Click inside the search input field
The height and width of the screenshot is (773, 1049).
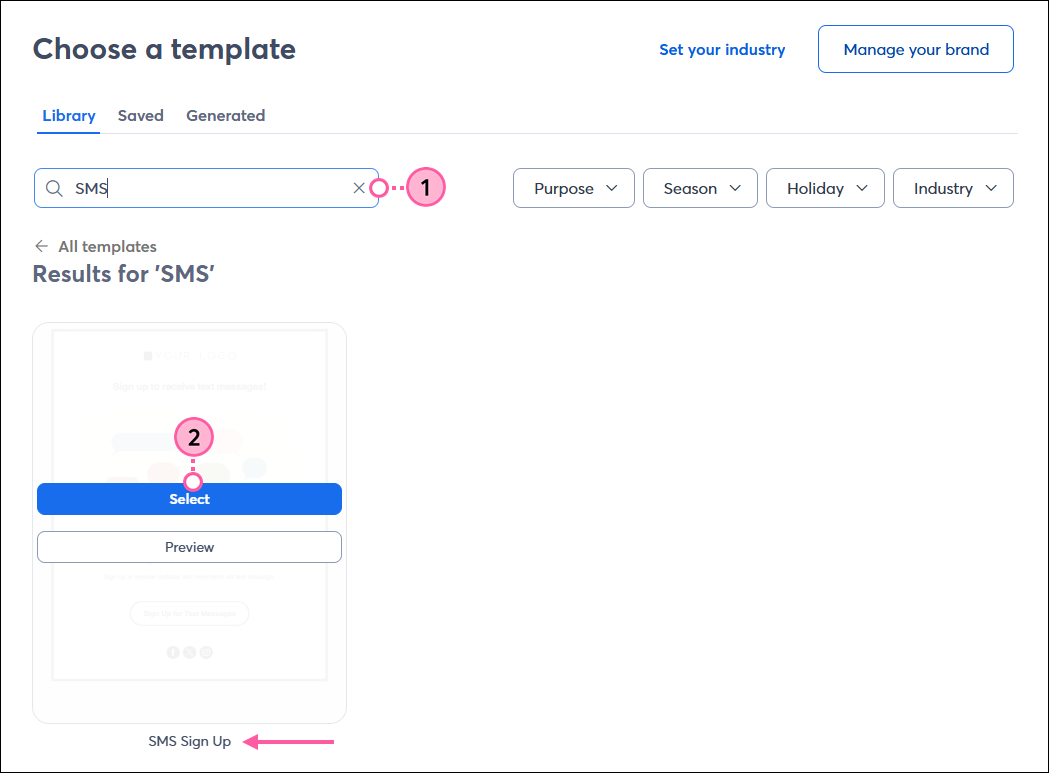200,188
